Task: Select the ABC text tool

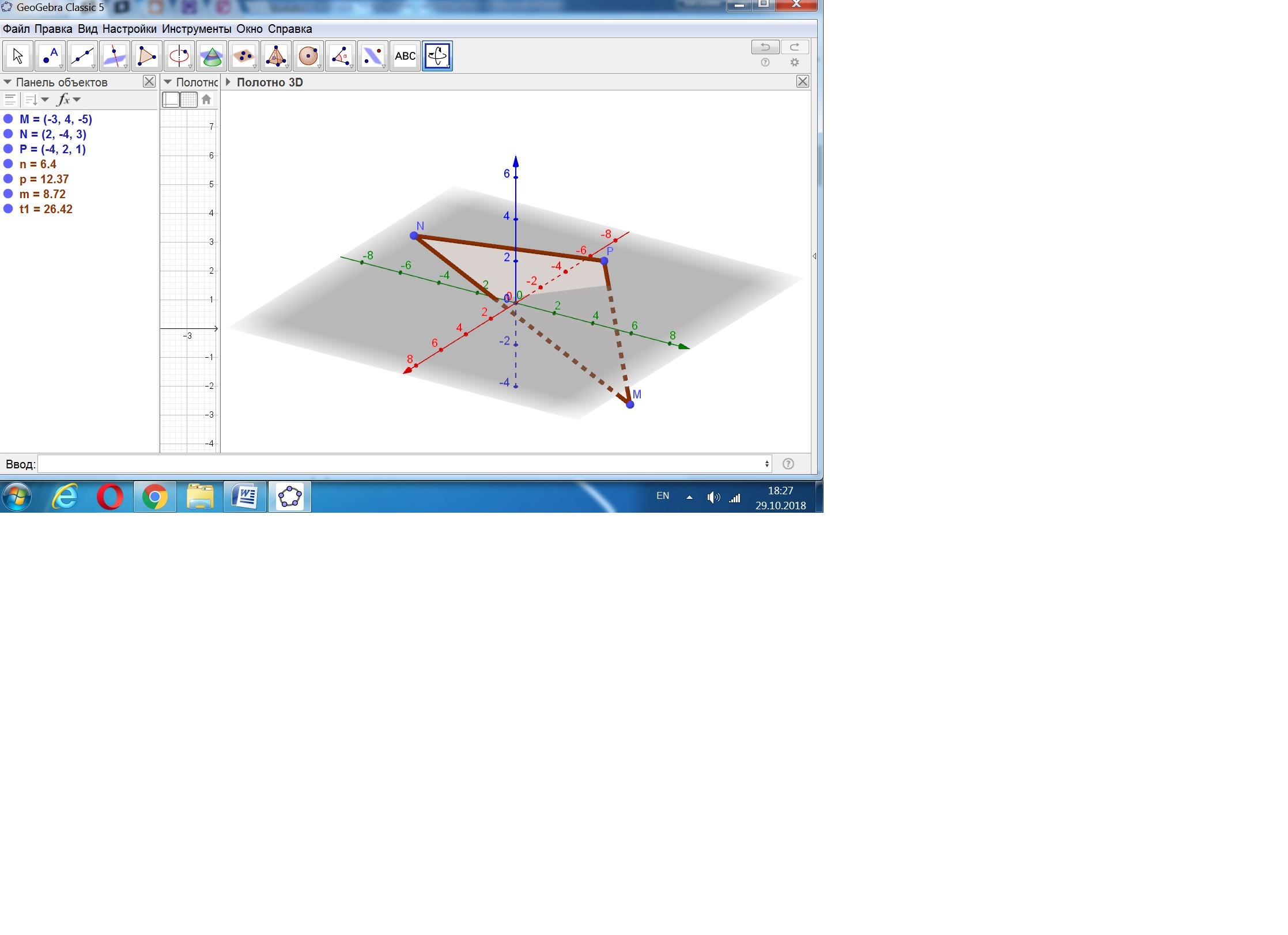Action: tap(405, 56)
